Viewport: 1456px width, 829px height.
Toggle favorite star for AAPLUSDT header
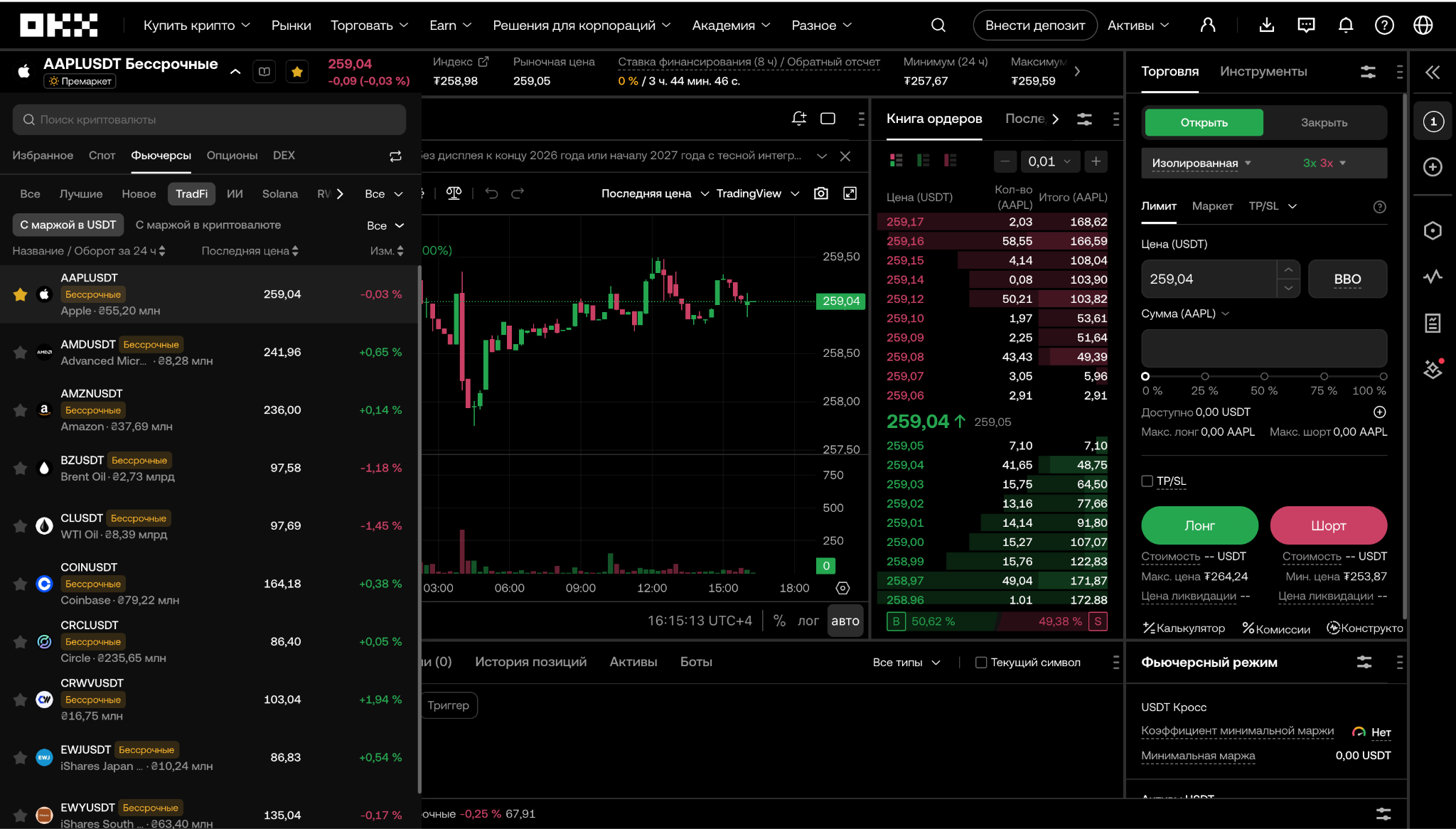pyautogui.click(x=297, y=72)
